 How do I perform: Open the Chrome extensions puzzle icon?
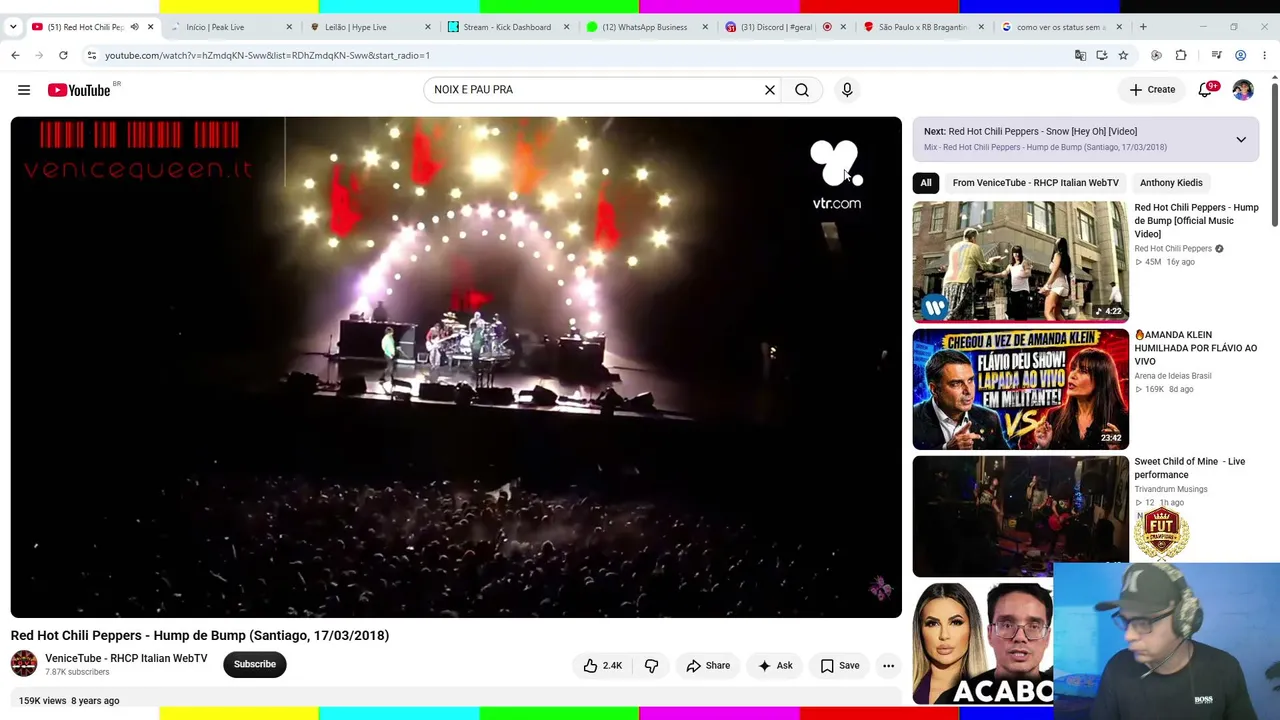point(1181,55)
